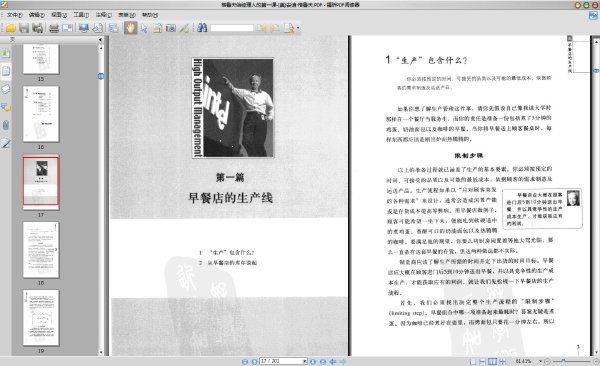Click the Typewriter pen tool icon
Screen dimensions: 600x366
pyautogui.click(x=184, y=28)
